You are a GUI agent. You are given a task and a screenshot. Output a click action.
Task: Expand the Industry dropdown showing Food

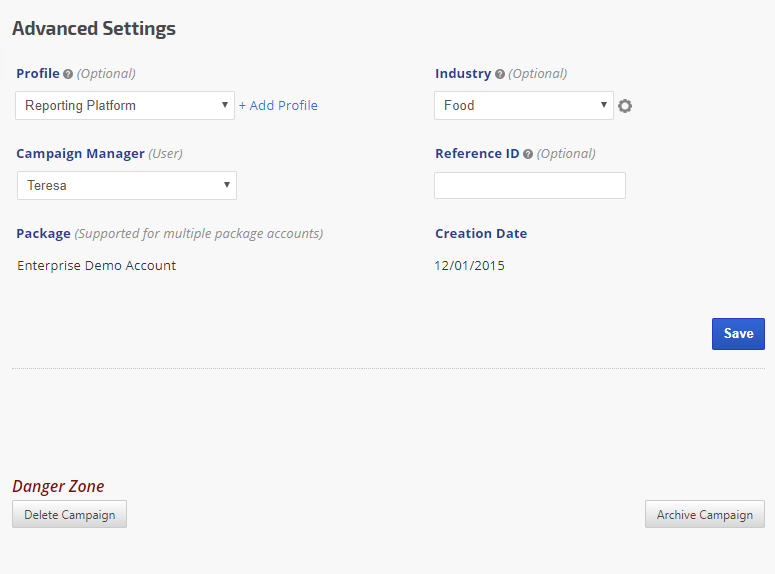click(x=523, y=105)
